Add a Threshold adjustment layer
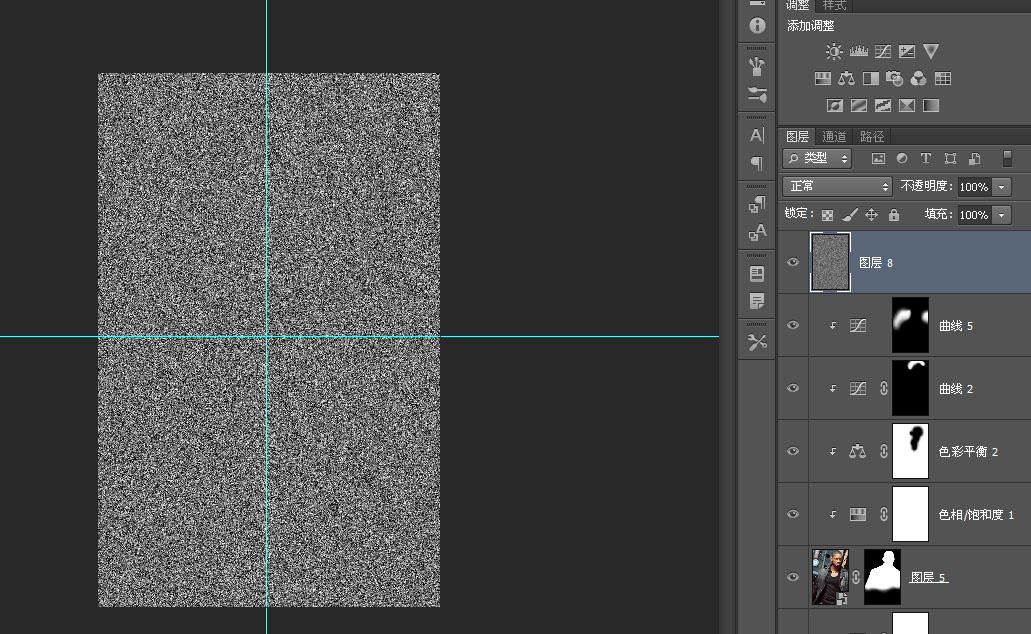1031x634 pixels. [x=882, y=105]
